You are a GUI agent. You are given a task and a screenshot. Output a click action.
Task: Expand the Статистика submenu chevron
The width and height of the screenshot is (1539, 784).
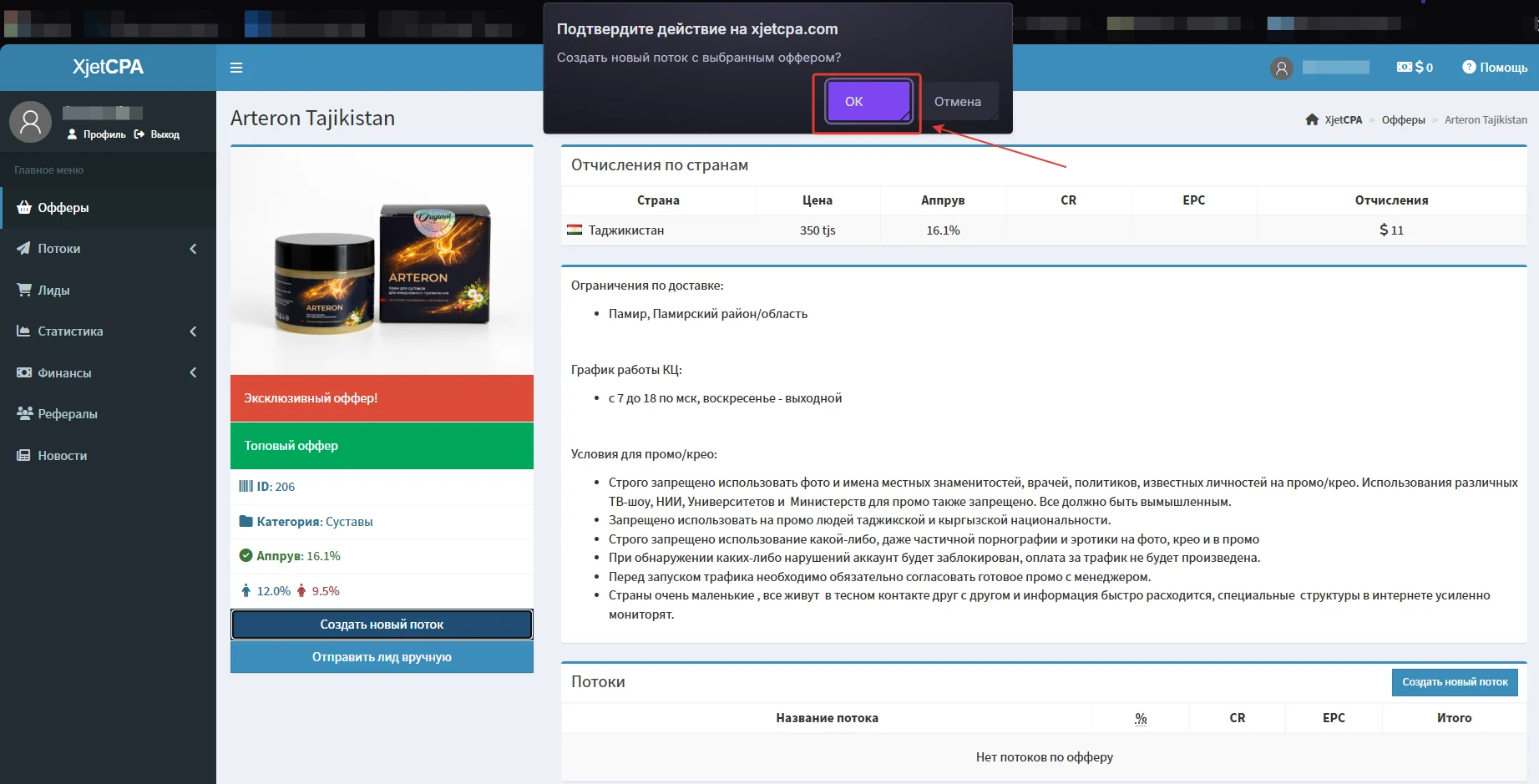point(193,331)
